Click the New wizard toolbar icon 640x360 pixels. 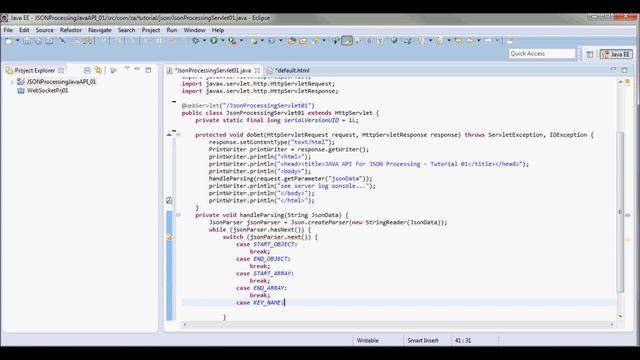click(9, 41)
